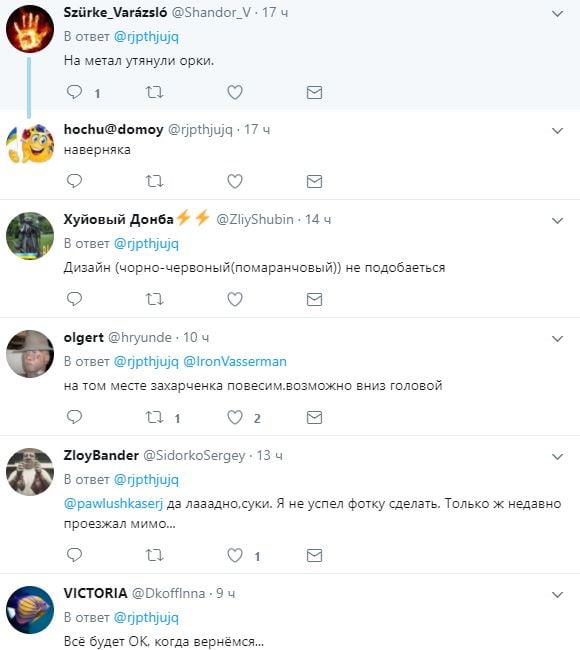This screenshot has height=650, width=580.
Task: Open more options on VICTORIA's tweet
Action: (x=558, y=595)
